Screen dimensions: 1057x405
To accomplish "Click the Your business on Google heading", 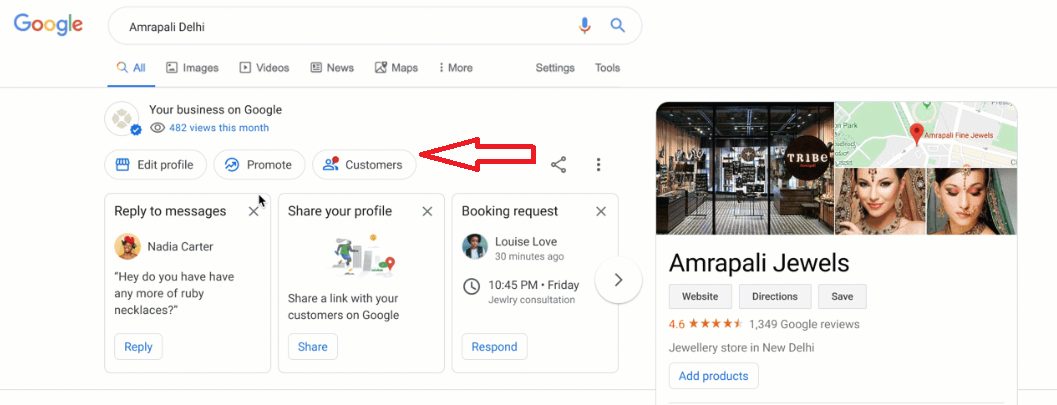I will (215, 110).
